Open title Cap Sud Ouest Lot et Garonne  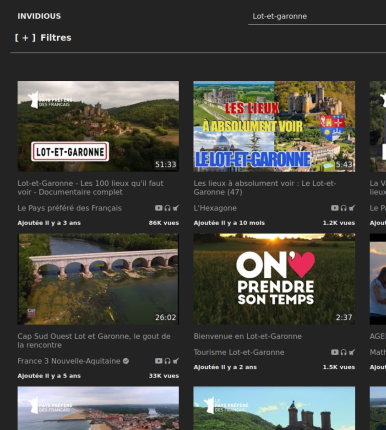[x=94, y=340]
